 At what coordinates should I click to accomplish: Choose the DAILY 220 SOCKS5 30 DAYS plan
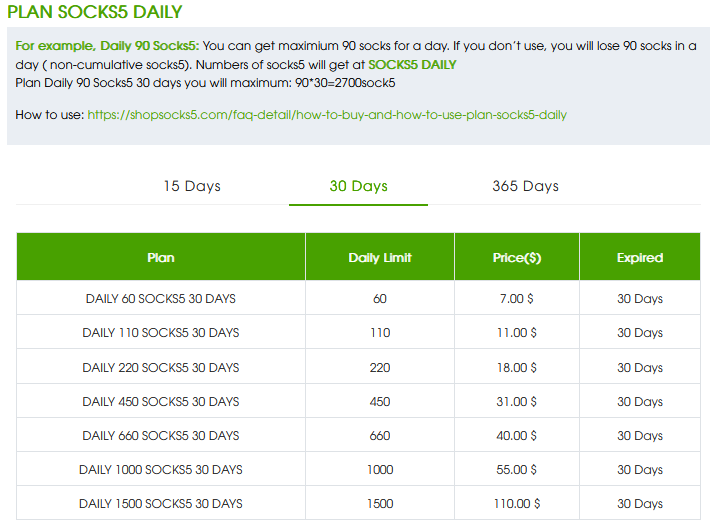point(161,367)
